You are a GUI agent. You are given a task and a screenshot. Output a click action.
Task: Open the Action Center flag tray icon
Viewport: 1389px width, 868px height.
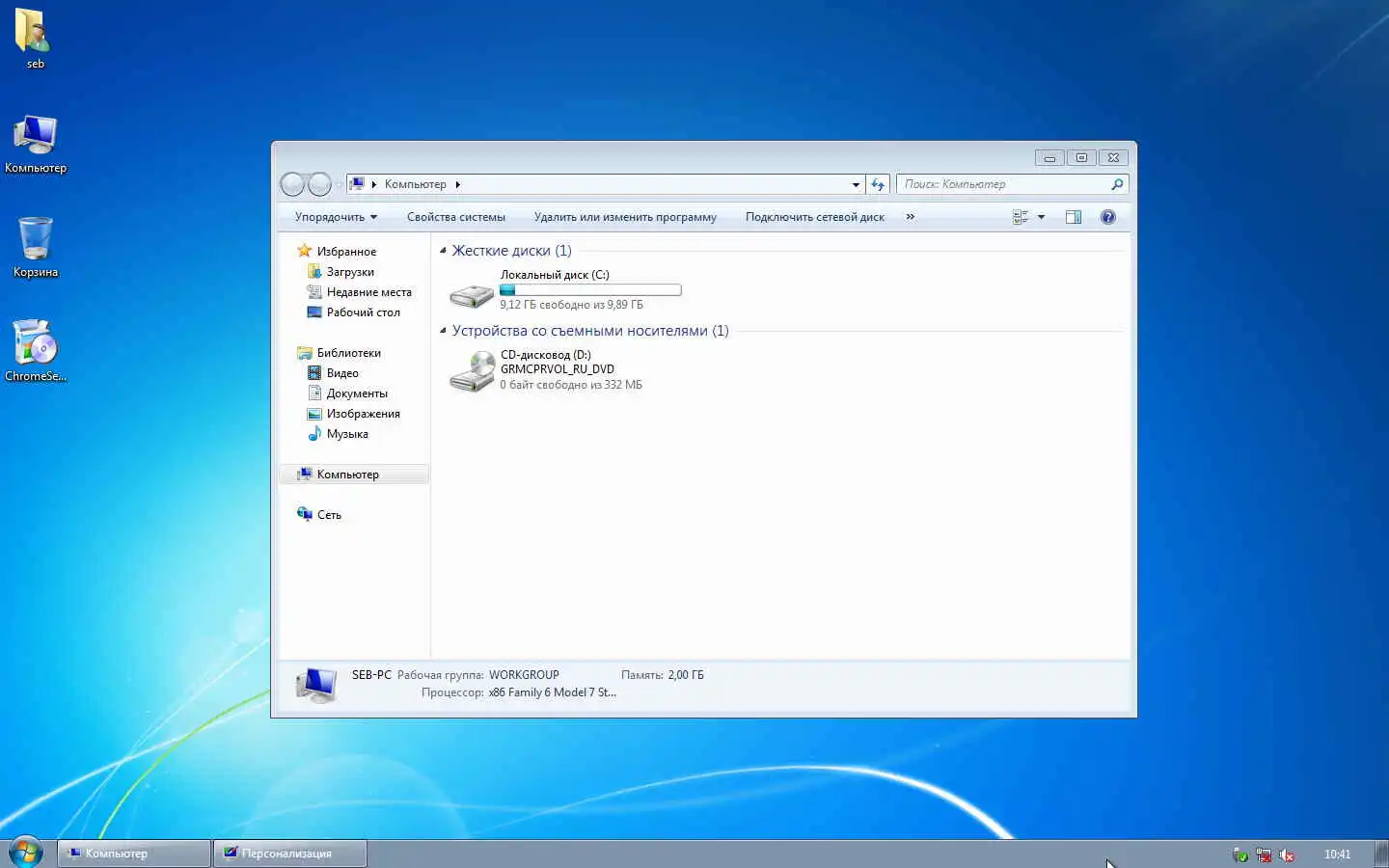[1240, 854]
